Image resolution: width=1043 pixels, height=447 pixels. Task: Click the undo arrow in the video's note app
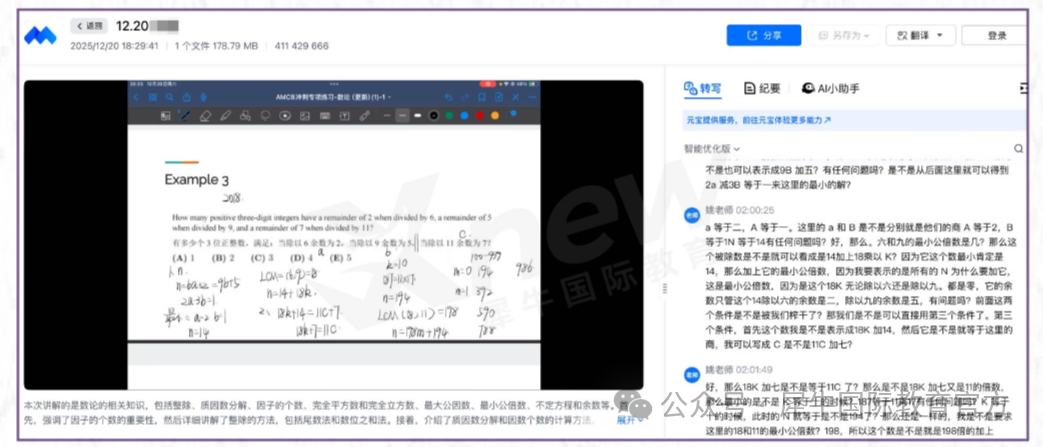click(448, 97)
